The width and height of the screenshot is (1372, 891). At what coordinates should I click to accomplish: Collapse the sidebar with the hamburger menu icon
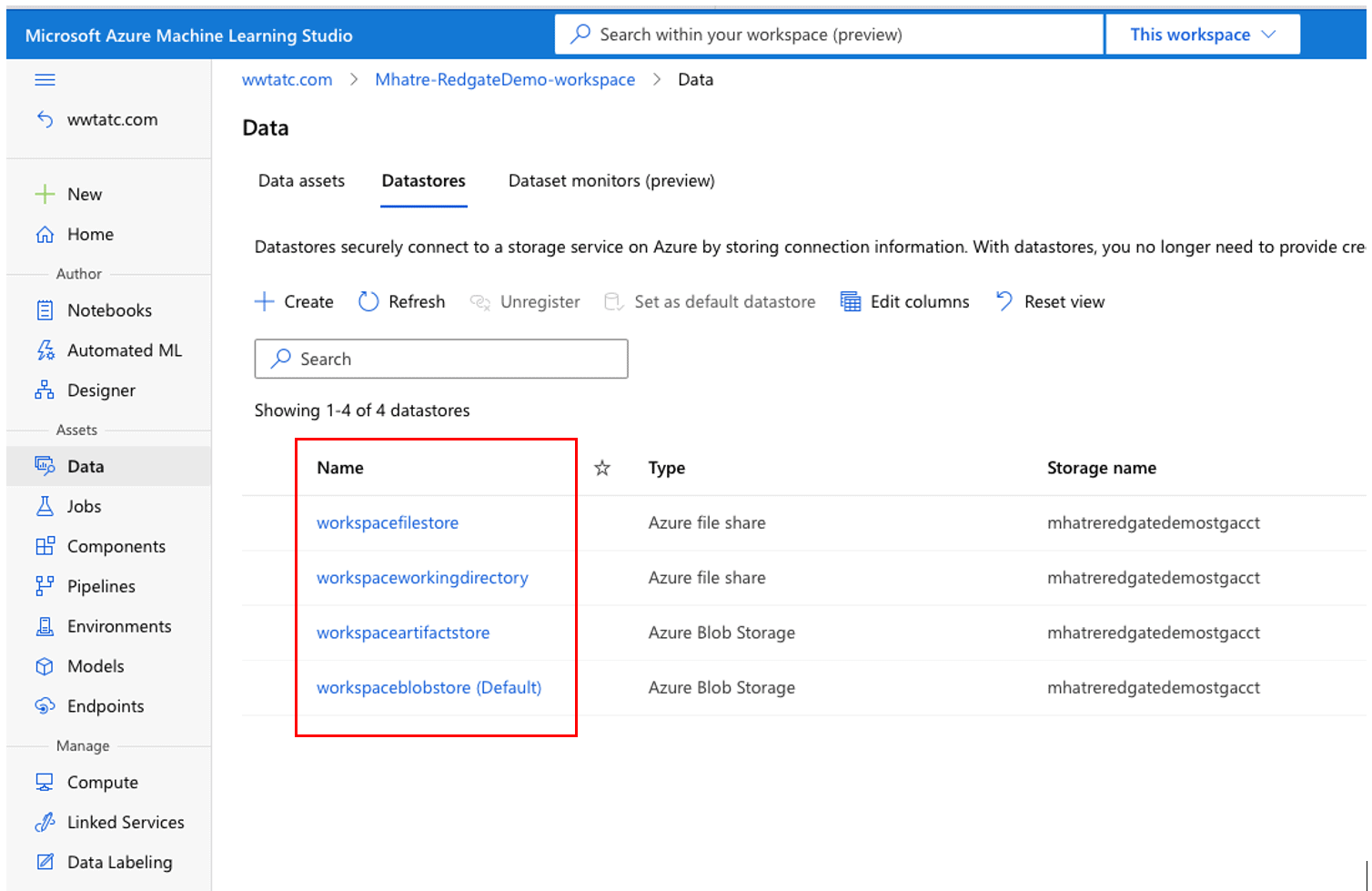click(45, 80)
